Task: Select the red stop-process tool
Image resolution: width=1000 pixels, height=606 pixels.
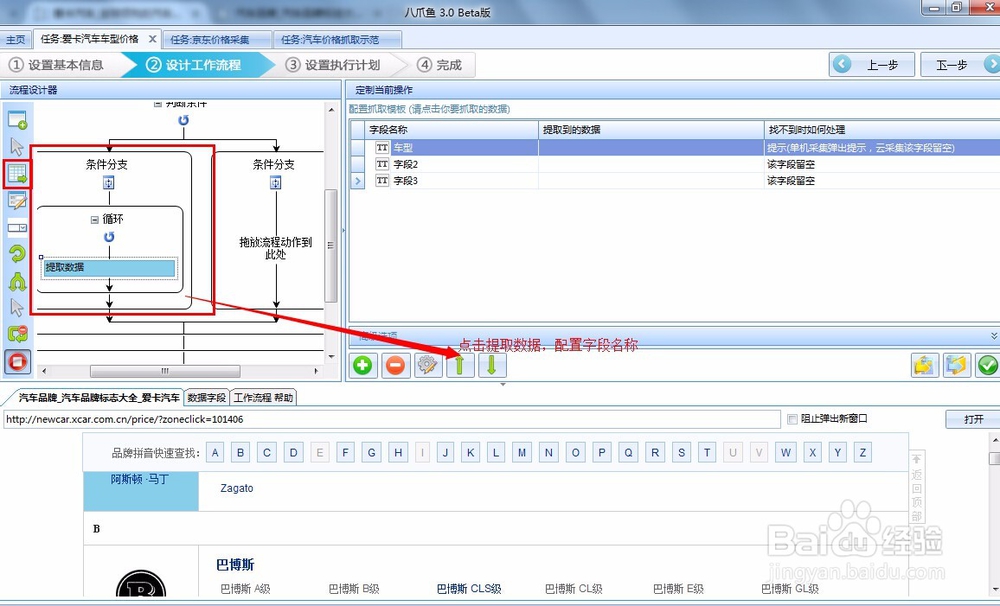Action: pos(17,362)
